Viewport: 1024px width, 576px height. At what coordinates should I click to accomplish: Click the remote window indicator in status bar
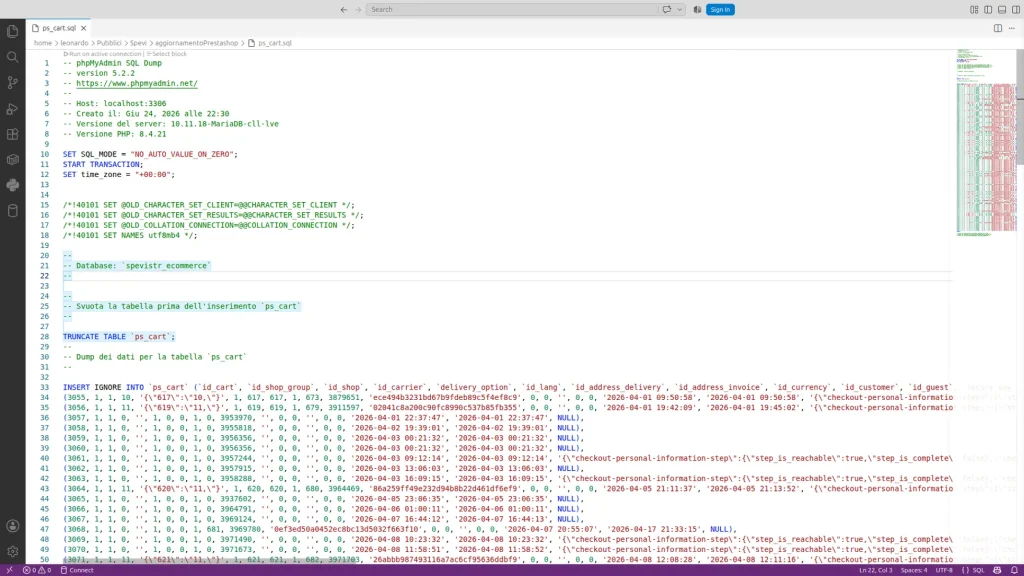9,570
